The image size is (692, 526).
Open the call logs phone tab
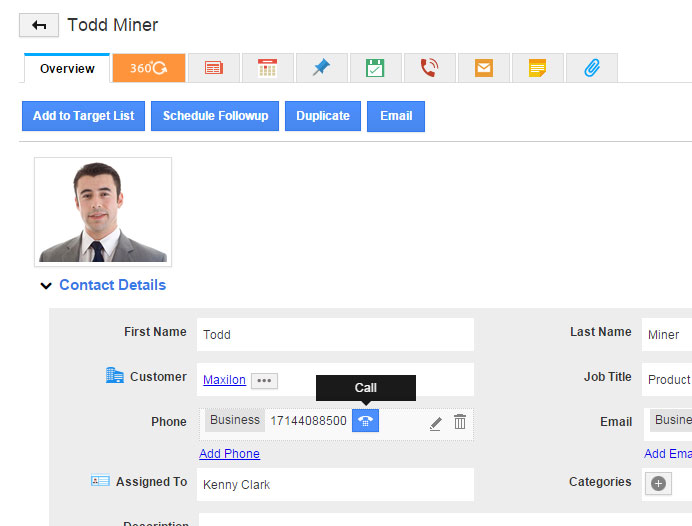(x=429, y=69)
